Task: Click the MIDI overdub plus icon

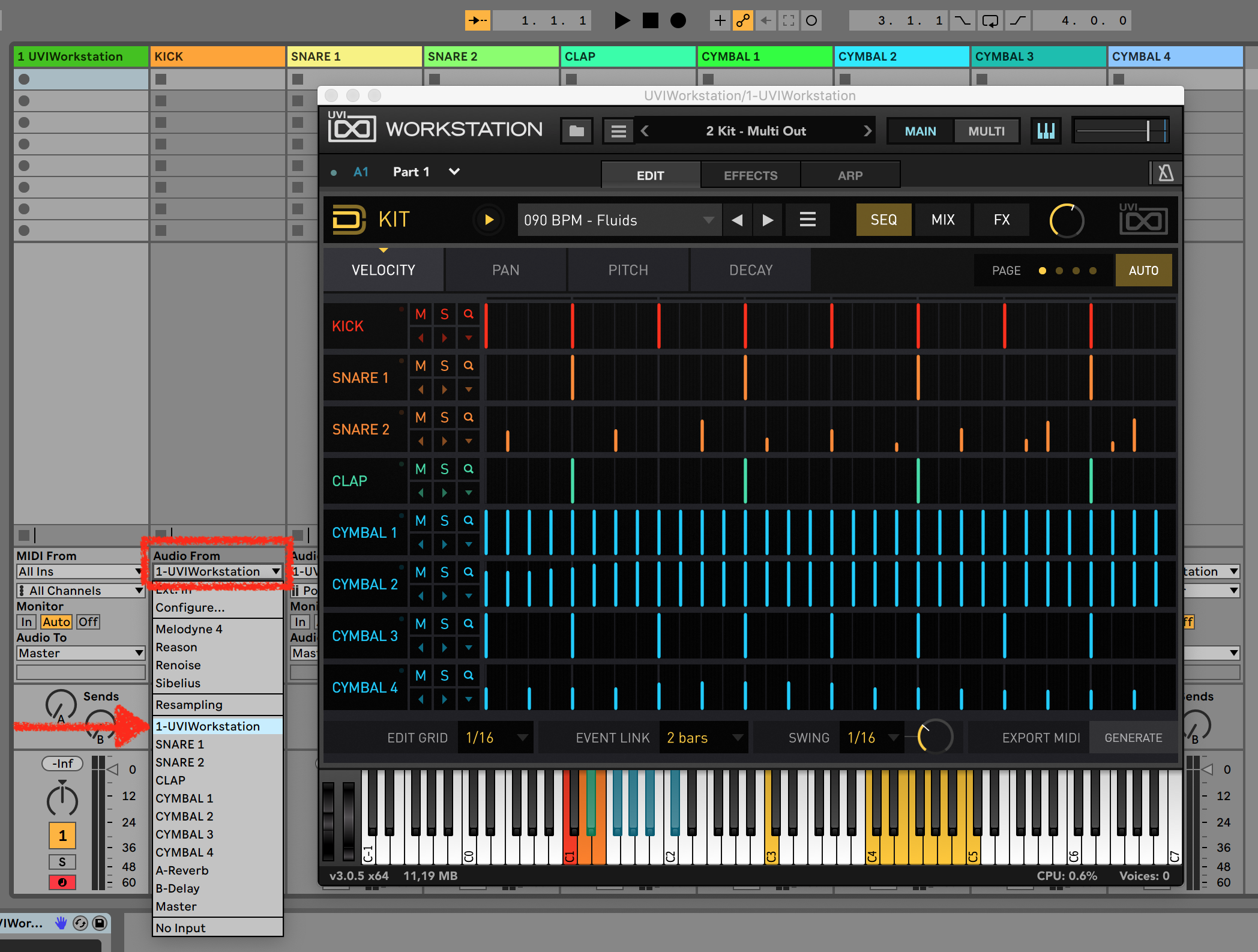Action: point(720,20)
